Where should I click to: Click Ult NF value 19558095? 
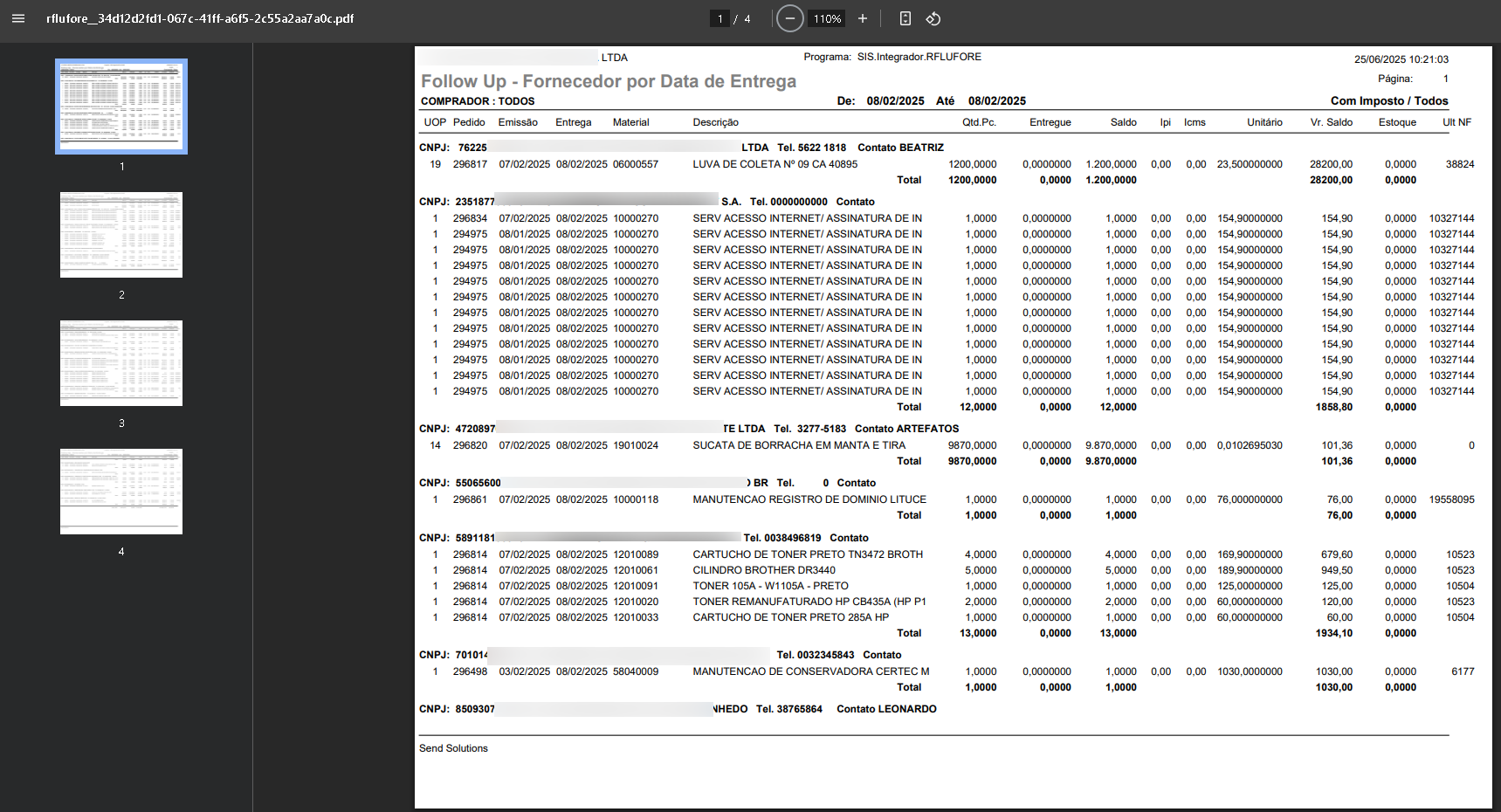coord(1451,499)
